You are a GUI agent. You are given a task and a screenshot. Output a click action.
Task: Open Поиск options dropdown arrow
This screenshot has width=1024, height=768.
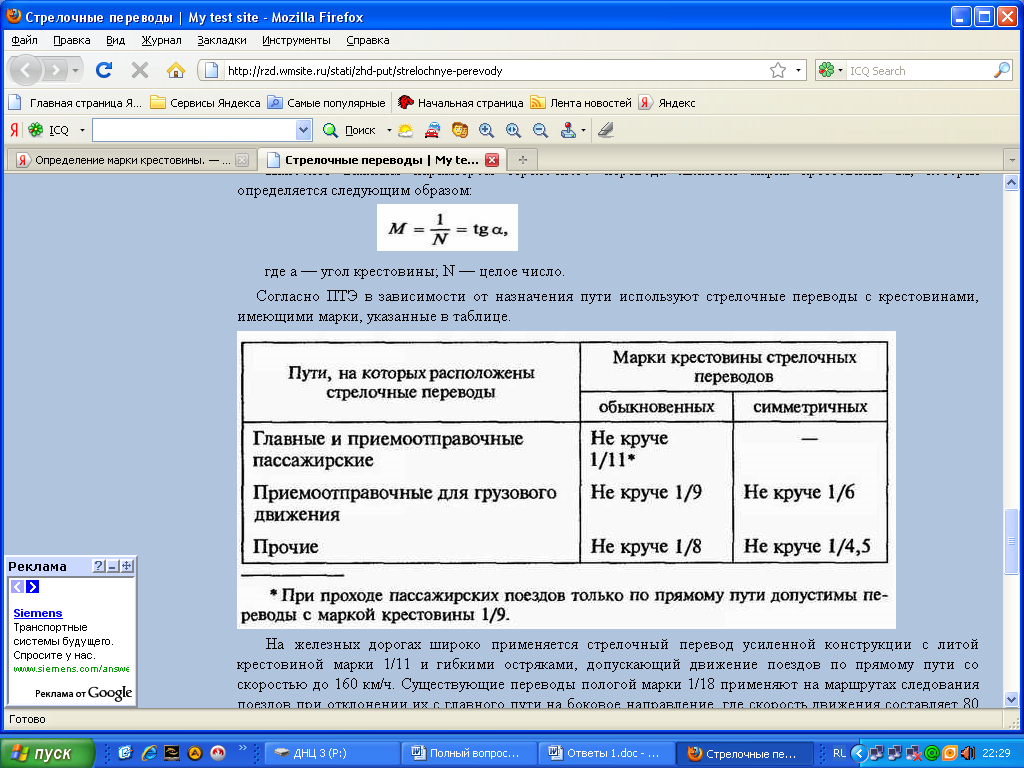pos(389,131)
